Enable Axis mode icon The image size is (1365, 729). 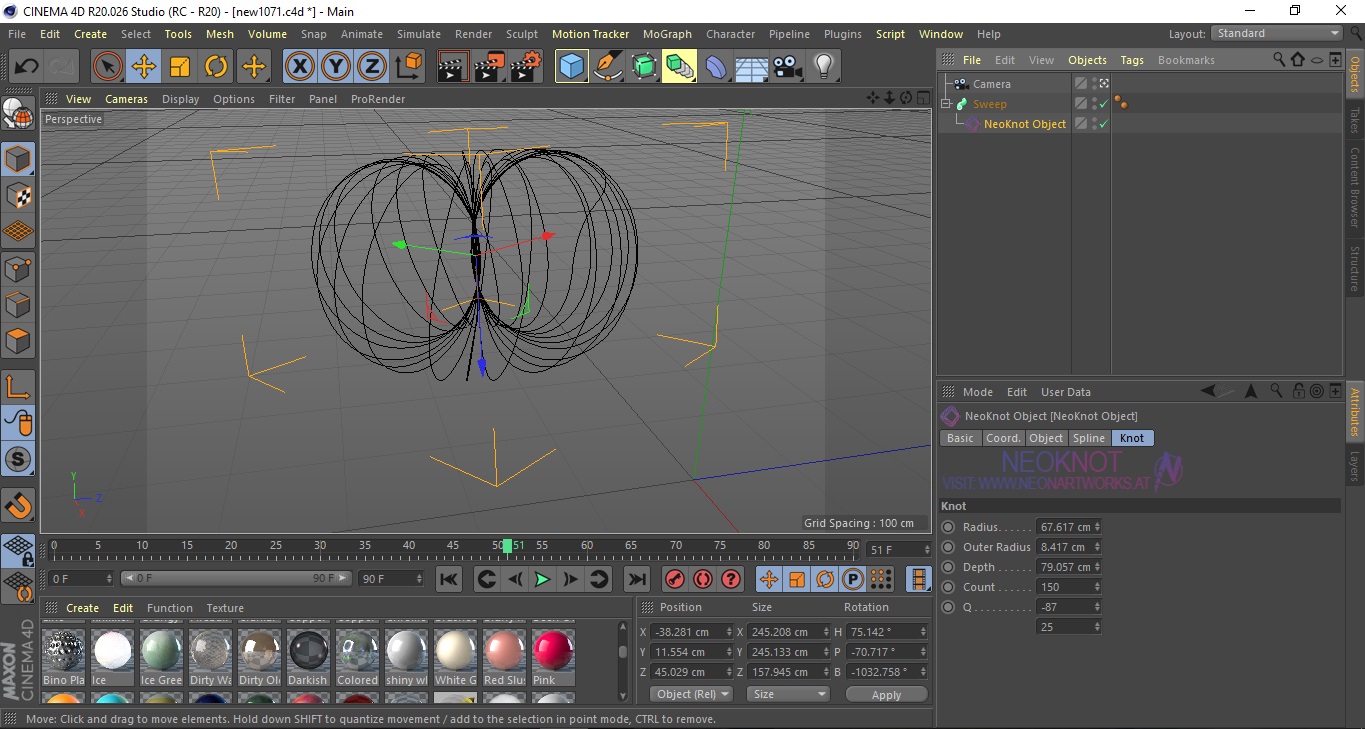(x=18, y=386)
